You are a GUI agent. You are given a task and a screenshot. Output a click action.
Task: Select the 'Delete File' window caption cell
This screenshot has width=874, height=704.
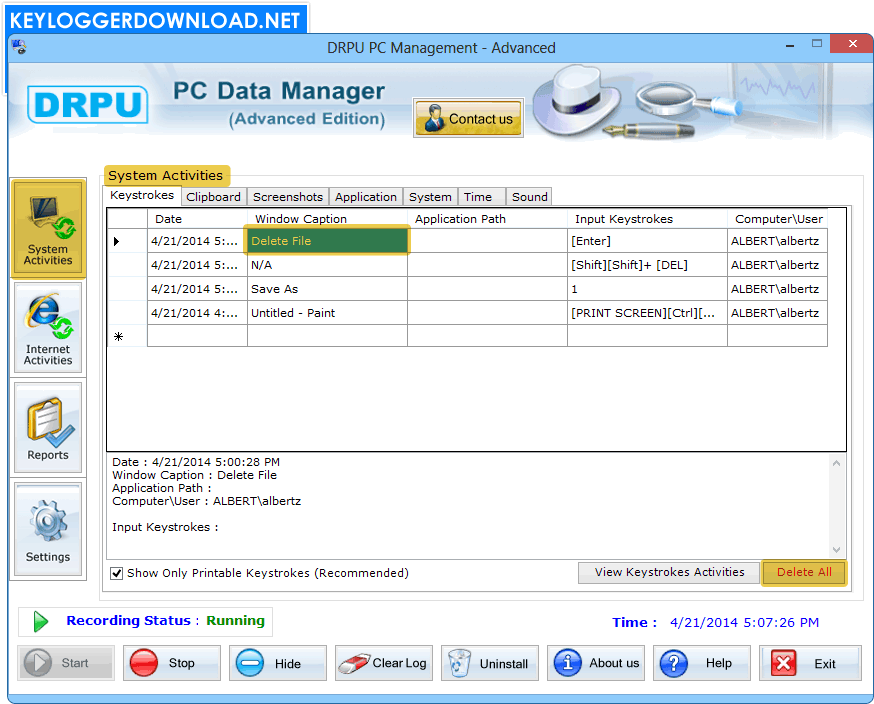pyautogui.click(x=327, y=241)
